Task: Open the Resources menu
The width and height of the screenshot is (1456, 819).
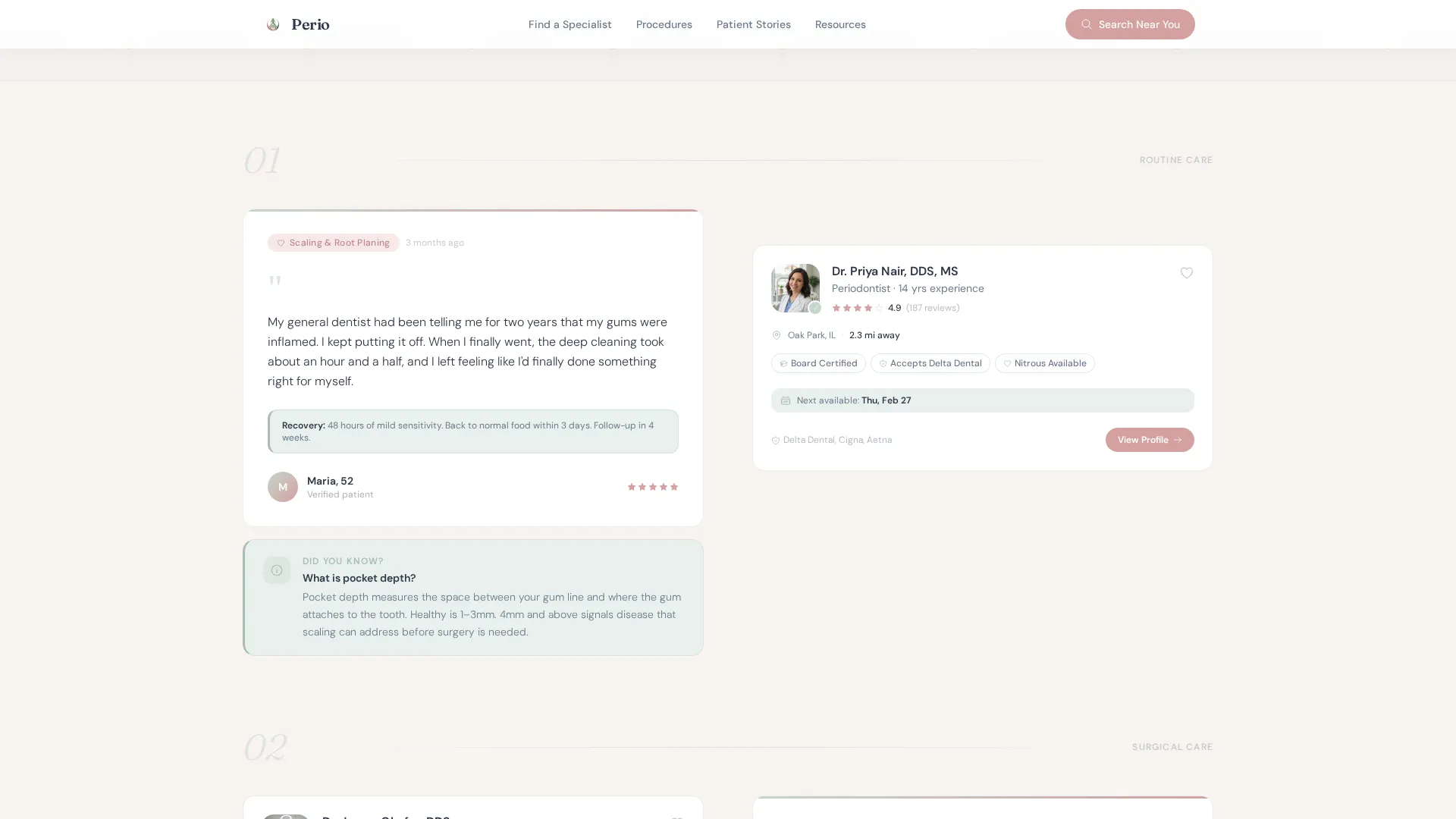Action: [x=839, y=24]
